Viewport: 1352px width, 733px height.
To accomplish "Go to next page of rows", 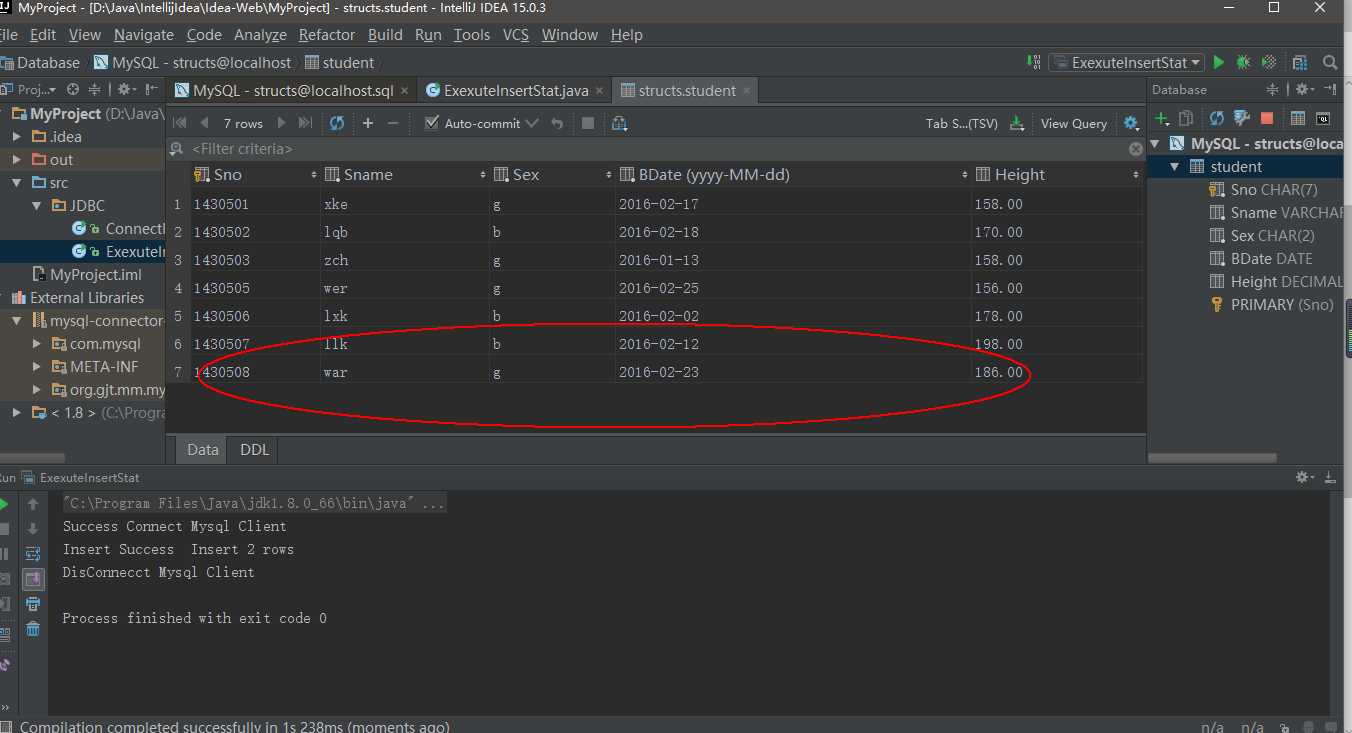I will point(281,123).
